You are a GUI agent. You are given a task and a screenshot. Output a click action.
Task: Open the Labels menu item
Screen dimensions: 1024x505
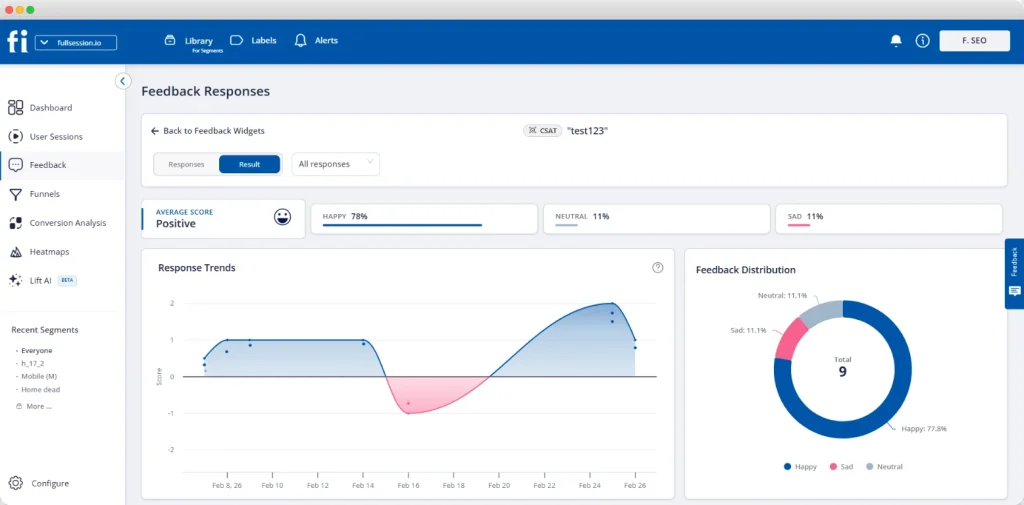pyautogui.click(x=253, y=41)
